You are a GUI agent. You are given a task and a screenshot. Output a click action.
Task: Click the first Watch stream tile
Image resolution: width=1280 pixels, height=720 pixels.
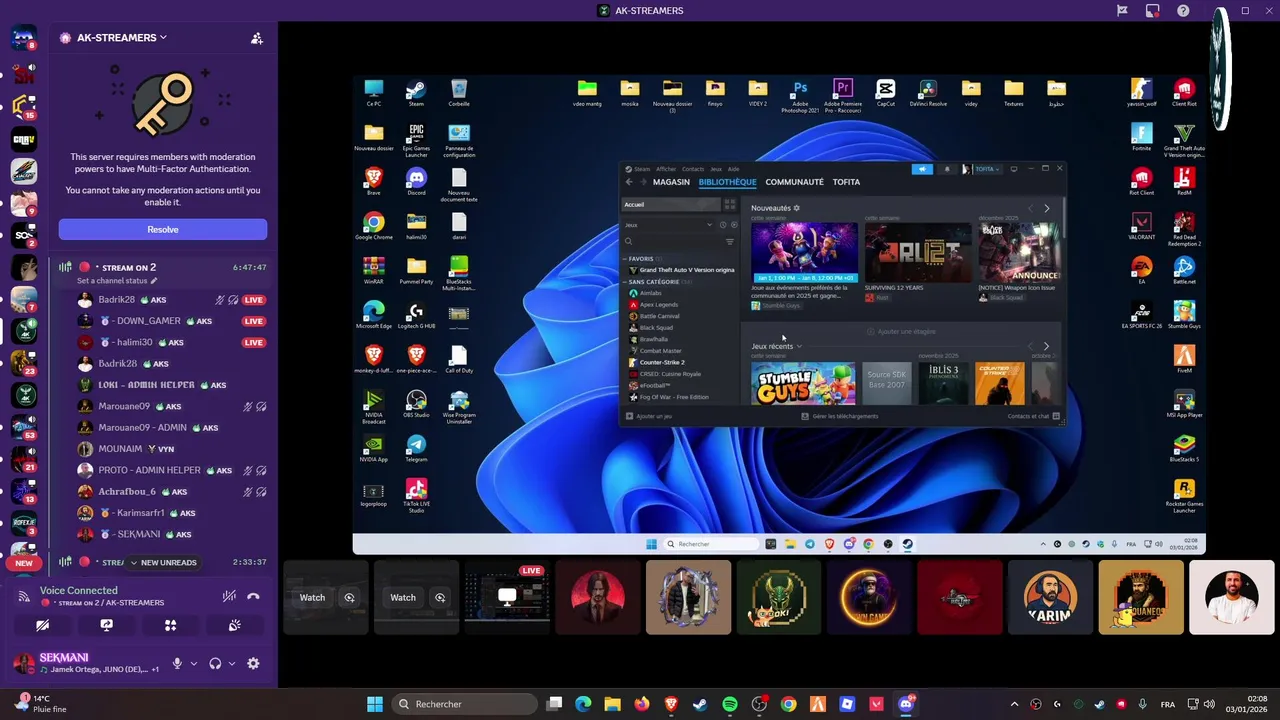(x=312, y=597)
